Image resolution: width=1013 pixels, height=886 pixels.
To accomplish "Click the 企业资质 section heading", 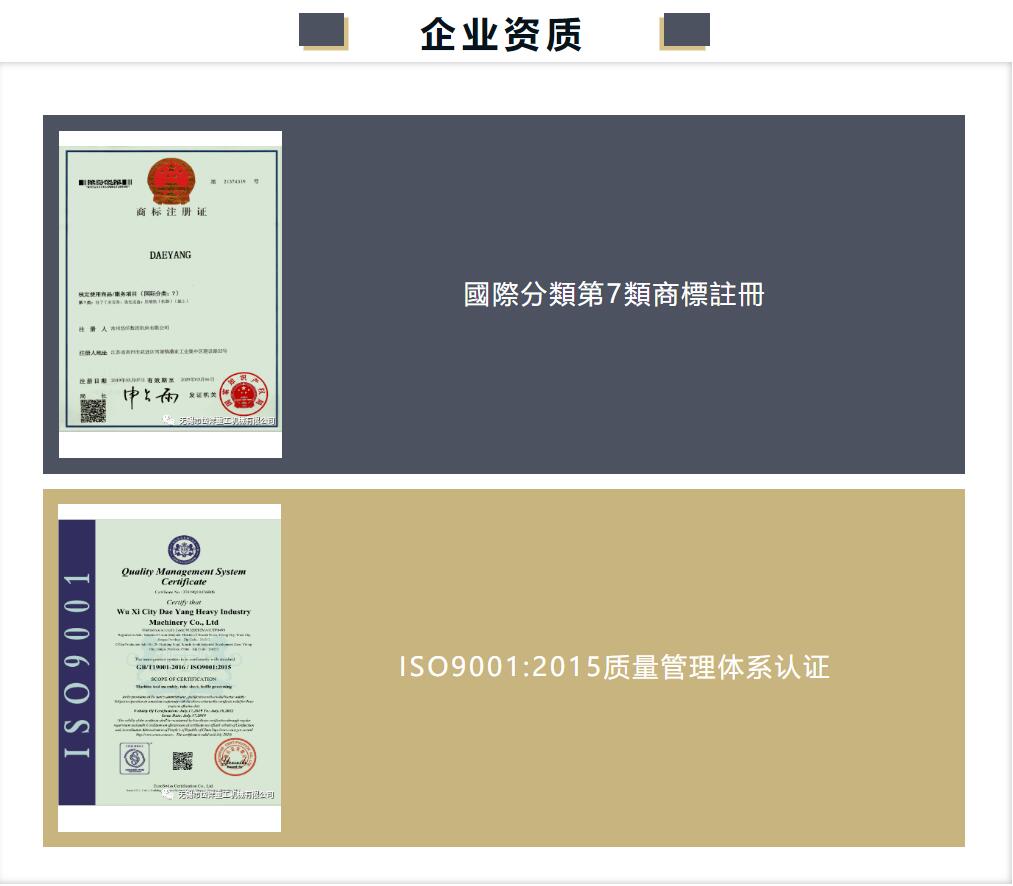I will click(502, 34).
